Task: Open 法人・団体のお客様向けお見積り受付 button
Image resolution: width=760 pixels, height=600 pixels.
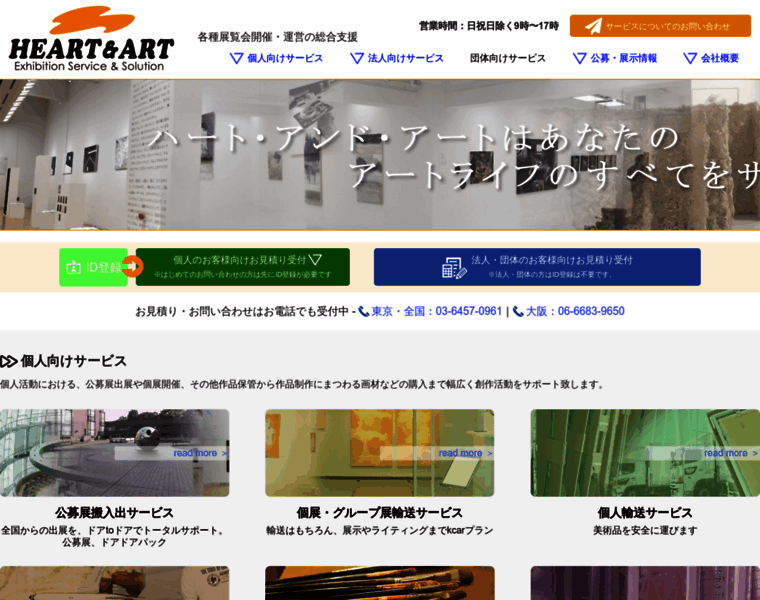Action: pyautogui.click(x=537, y=267)
